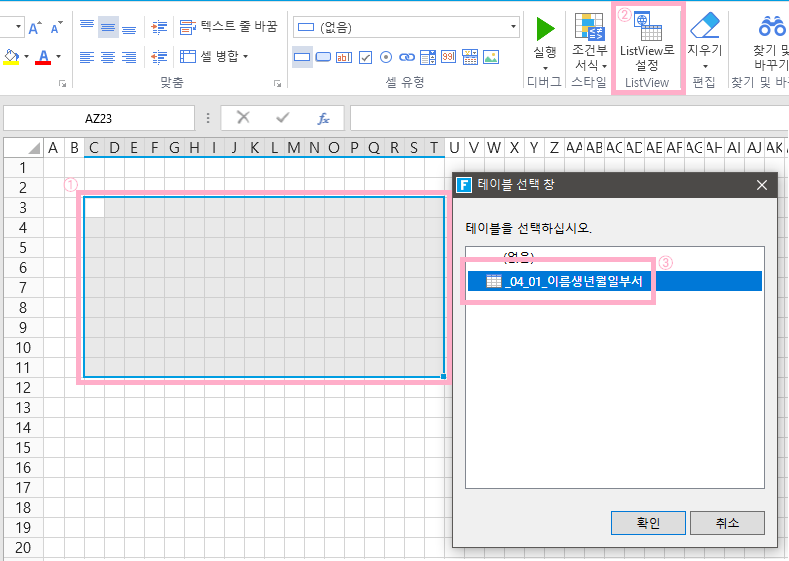Expand the 셀 병합 merge dropdown
The image size is (789, 561).
[246, 56]
